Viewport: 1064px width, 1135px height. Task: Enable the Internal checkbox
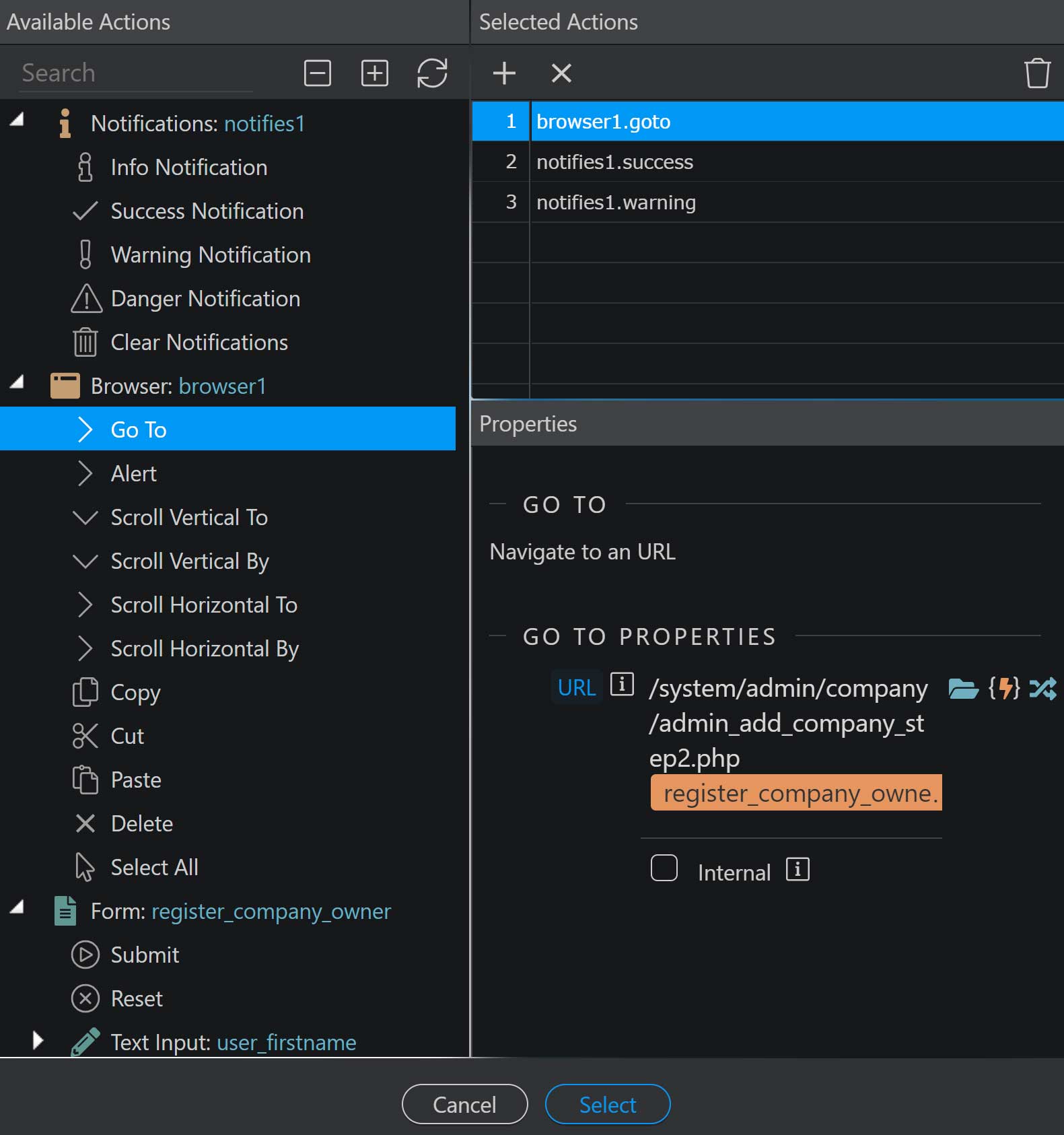pyautogui.click(x=664, y=868)
